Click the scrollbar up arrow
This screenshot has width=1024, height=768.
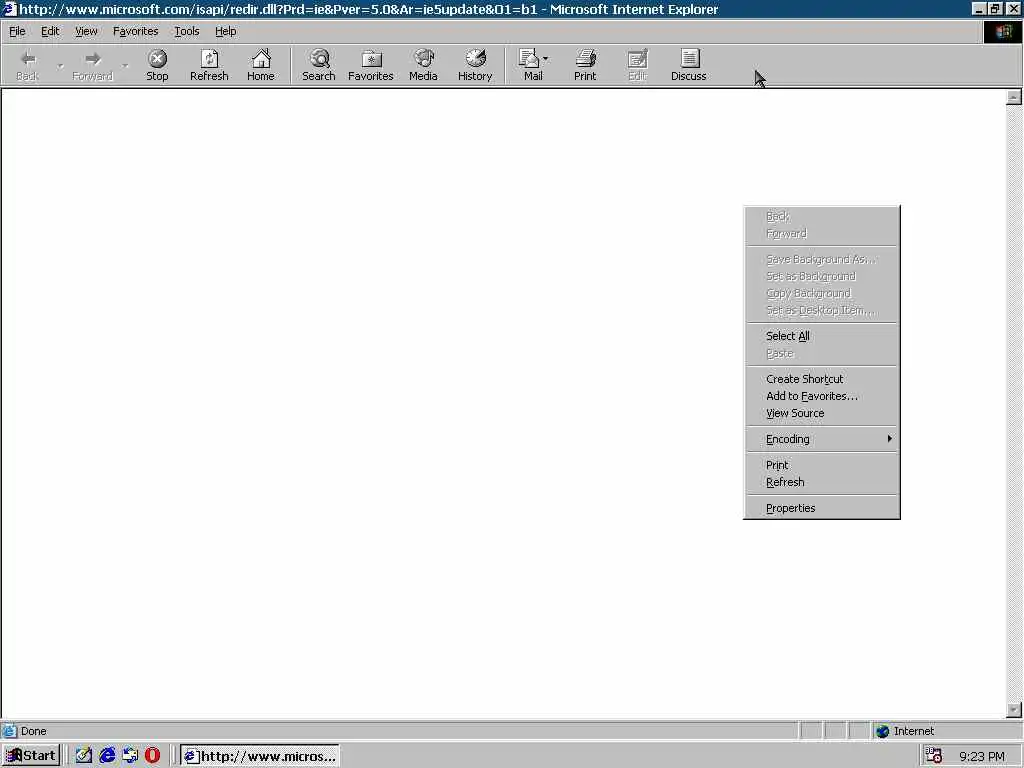[1014, 97]
